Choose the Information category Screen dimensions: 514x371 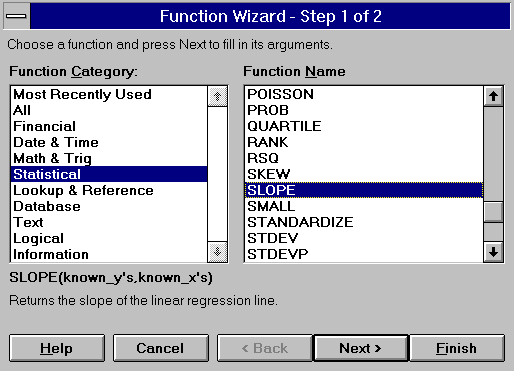(109, 254)
